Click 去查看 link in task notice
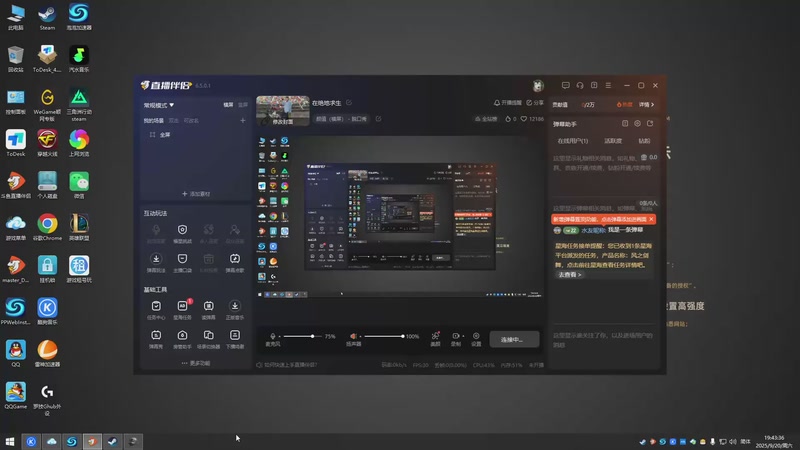800x450 pixels. click(x=569, y=274)
